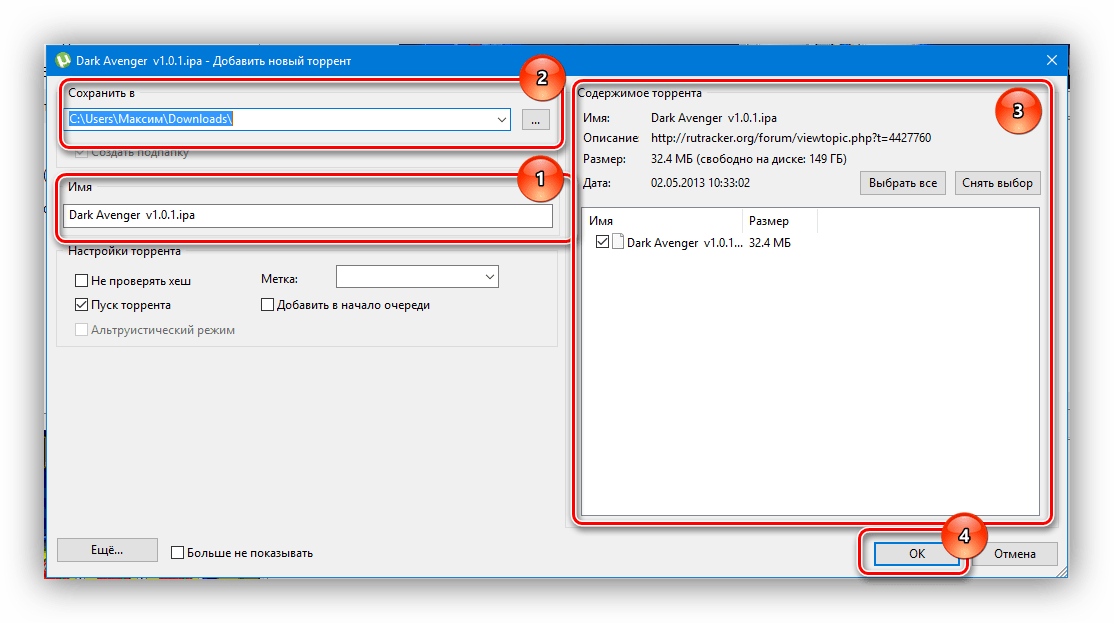Viewport: 1114px width, 623px height.
Task: Enable 'Добавить в начало очереди' checkbox
Action: click(x=267, y=305)
